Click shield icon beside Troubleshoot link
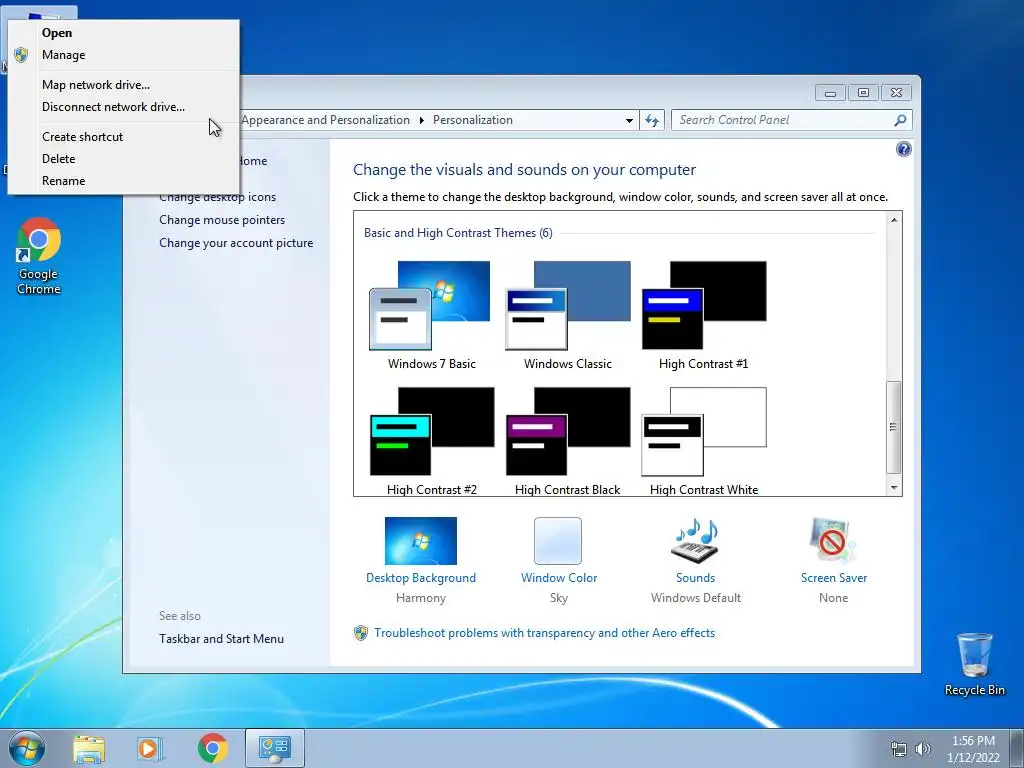 point(360,633)
